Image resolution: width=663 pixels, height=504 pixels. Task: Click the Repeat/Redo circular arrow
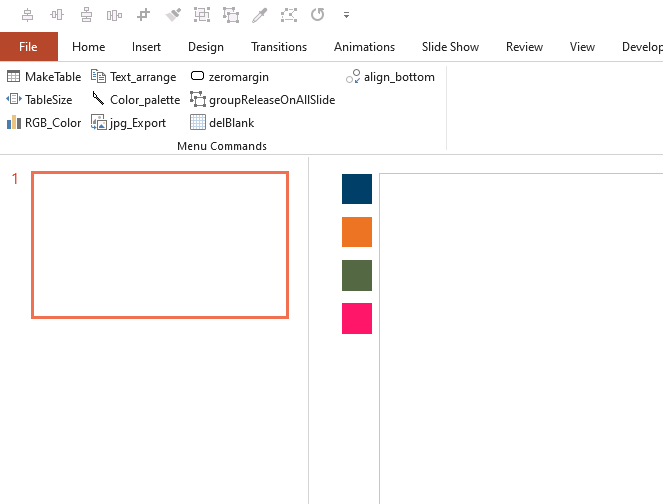click(318, 15)
